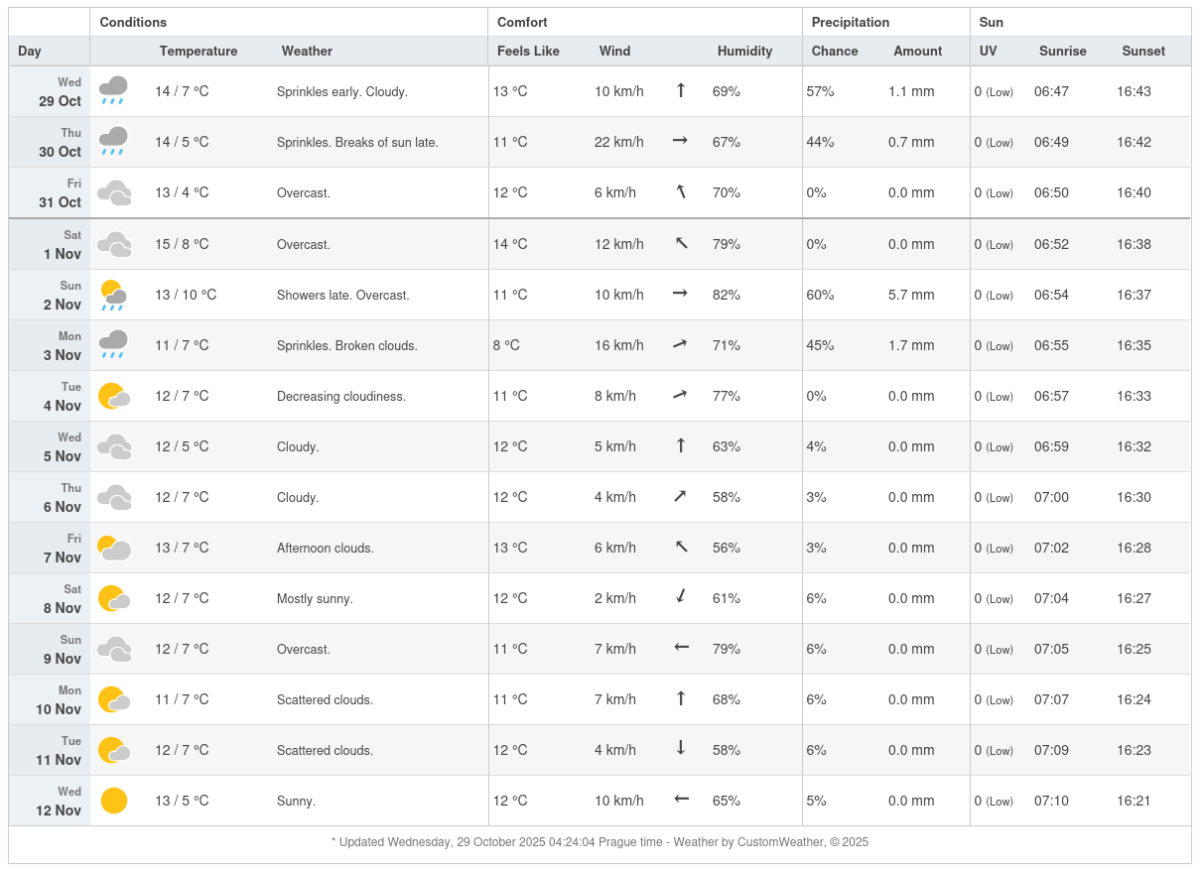Click the Sunrise column header

coord(1062,51)
